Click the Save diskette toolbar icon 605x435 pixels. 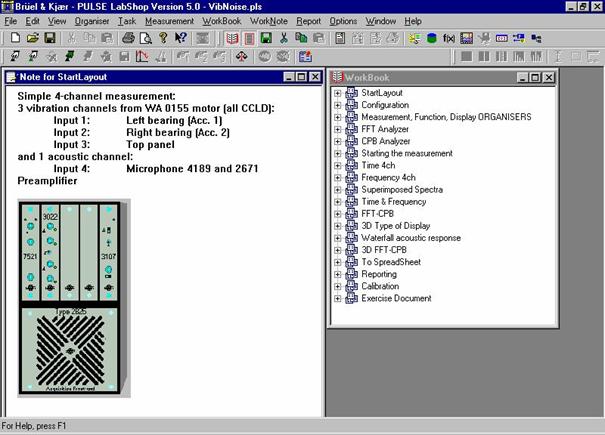[49, 38]
